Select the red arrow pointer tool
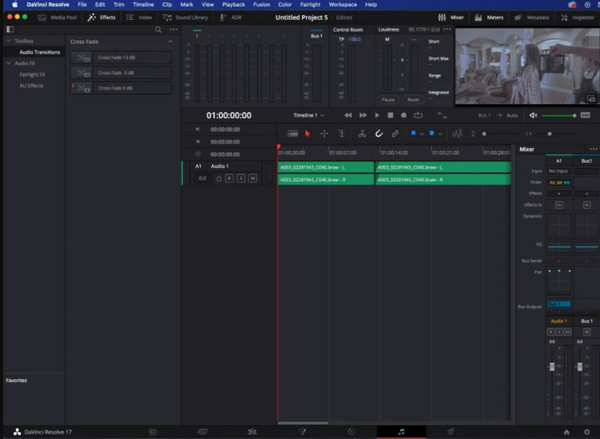 [307, 134]
